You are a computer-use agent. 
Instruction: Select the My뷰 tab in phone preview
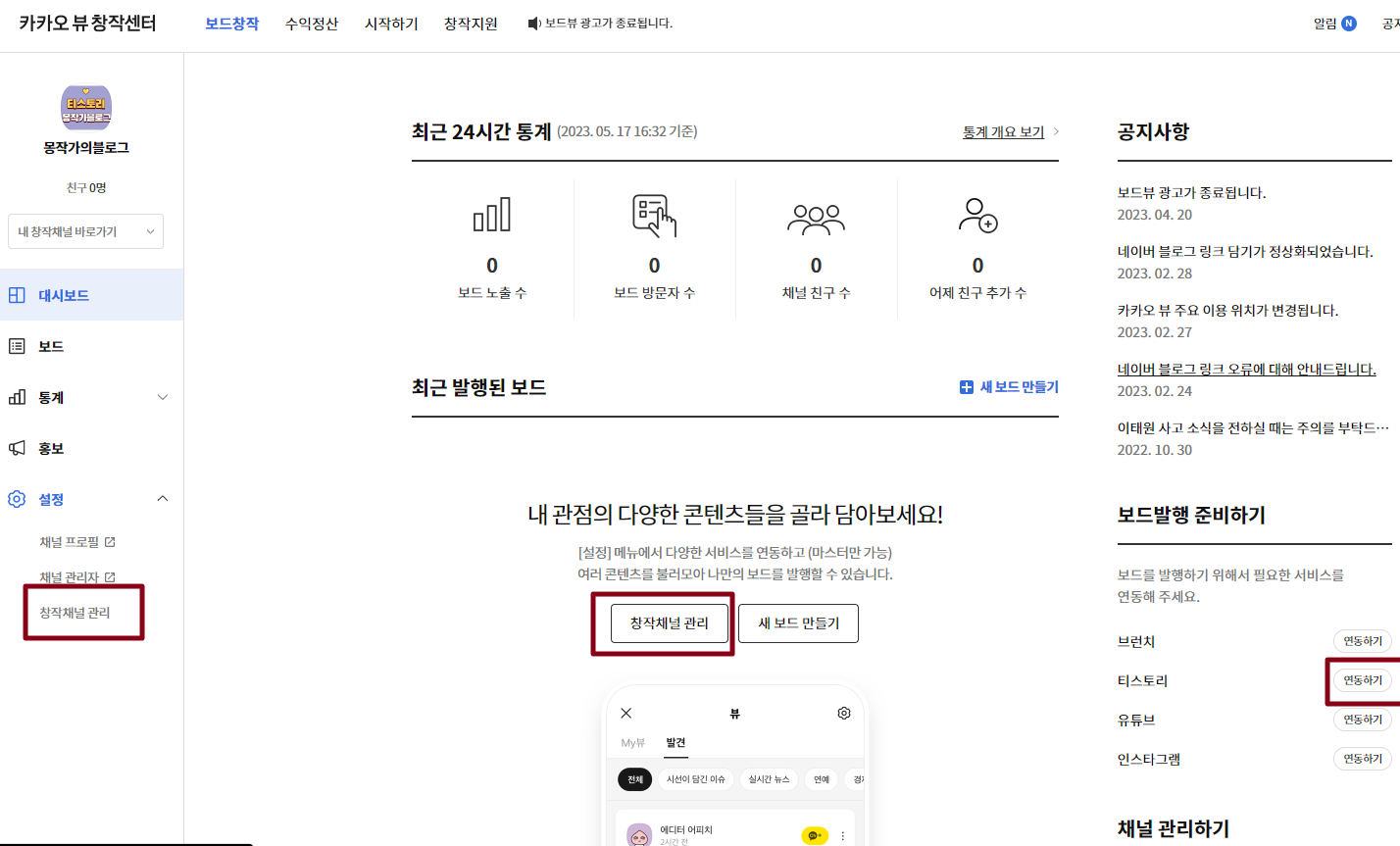point(633,743)
